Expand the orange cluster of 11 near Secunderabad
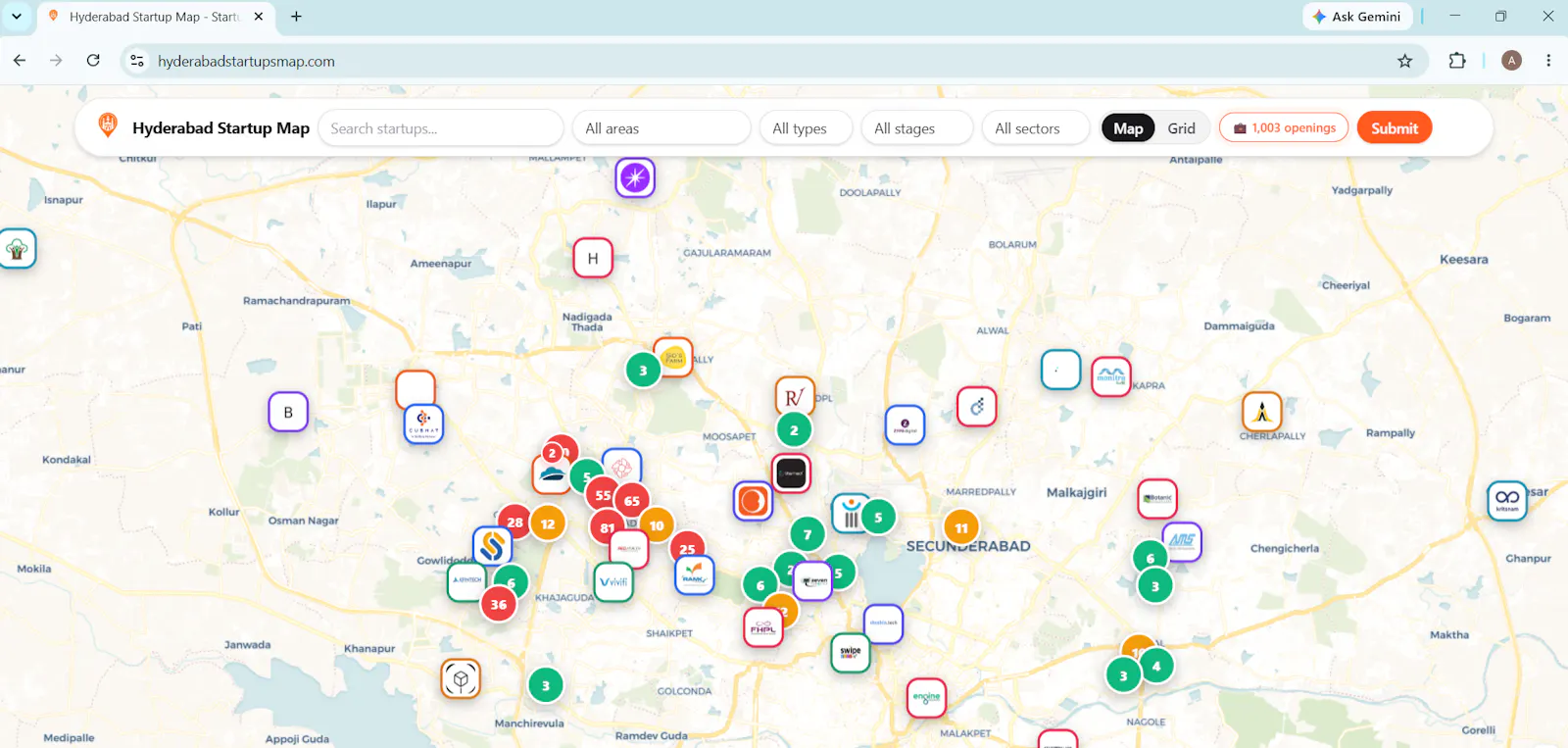The height and width of the screenshot is (748, 1568). coord(961,527)
